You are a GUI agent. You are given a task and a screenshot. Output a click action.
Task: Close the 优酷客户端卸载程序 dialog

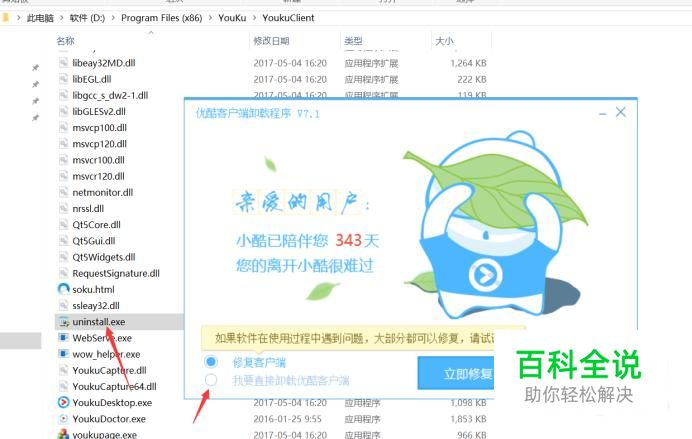tap(621, 113)
